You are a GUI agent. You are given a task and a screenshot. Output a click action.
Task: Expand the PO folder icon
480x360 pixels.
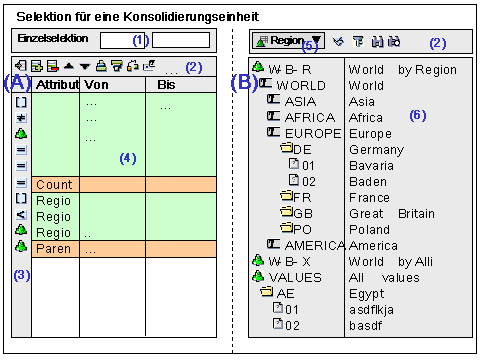(x=286, y=227)
